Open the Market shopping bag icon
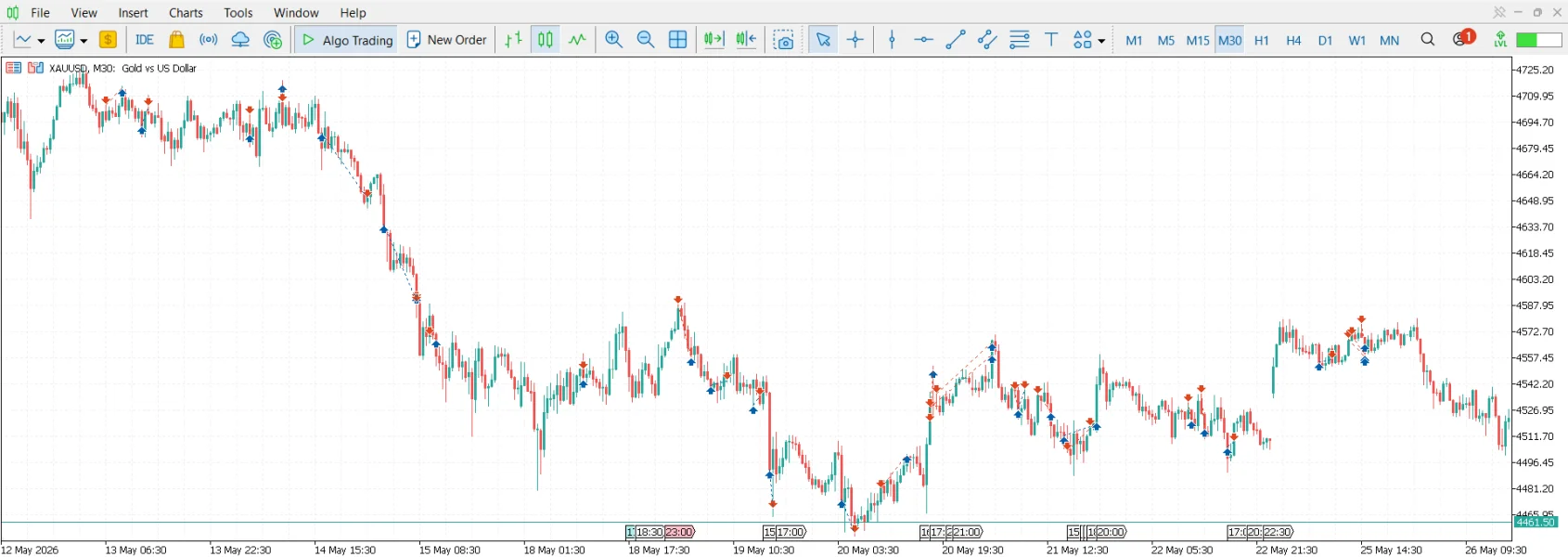The width and height of the screenshot is (1568, 557). pos(176,40)
